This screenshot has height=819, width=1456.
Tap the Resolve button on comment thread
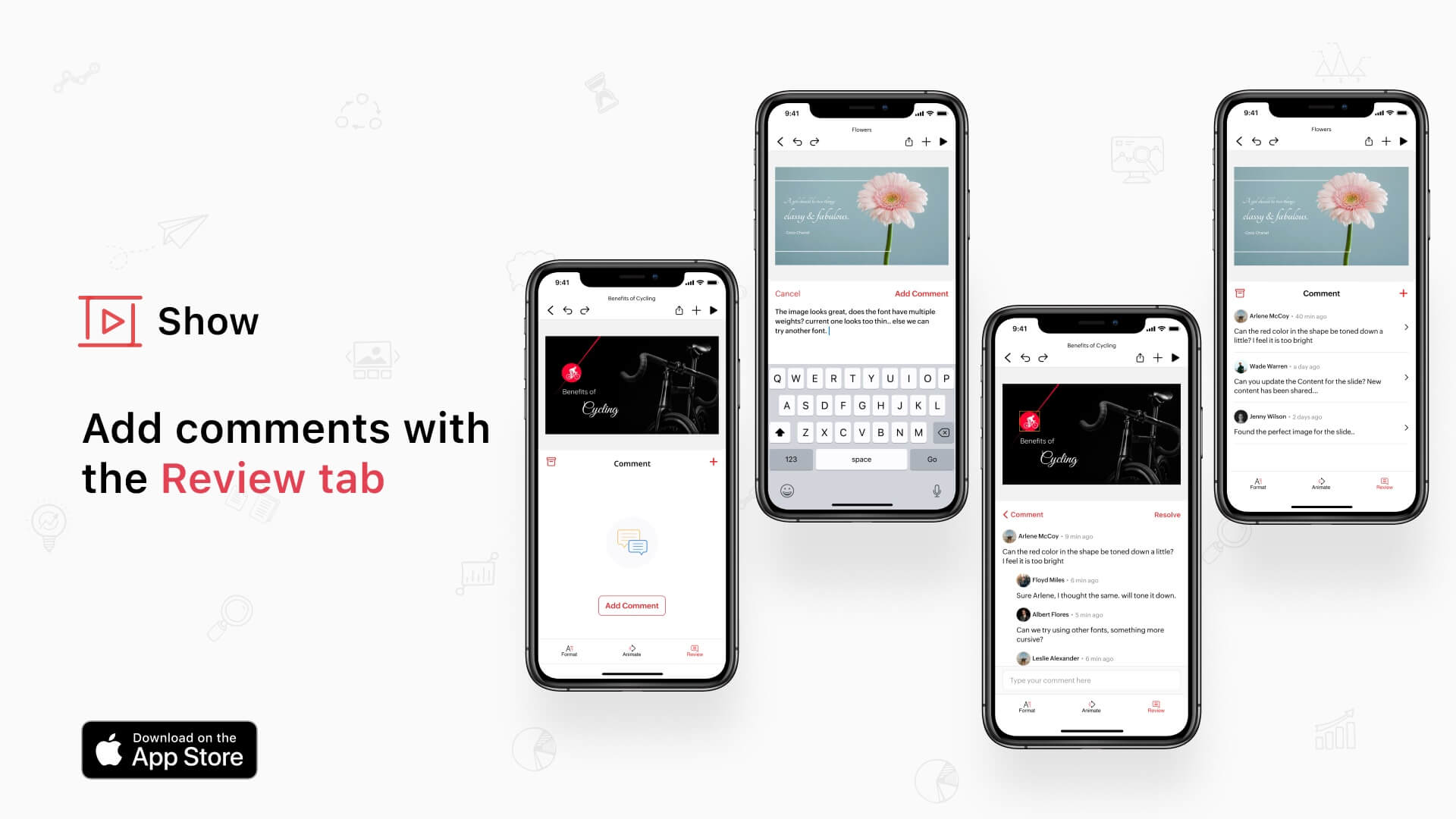click(1166, 515)
